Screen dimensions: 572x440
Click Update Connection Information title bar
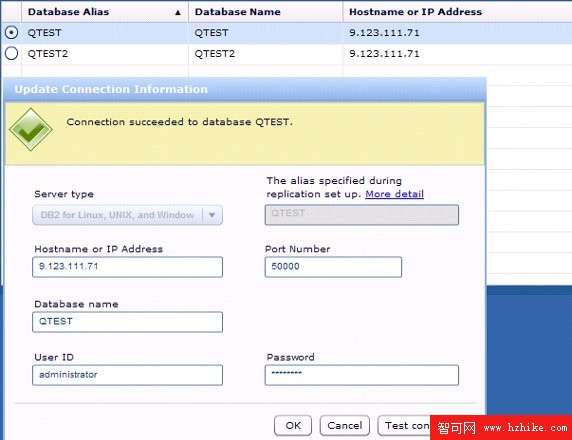(x=245, y=89)
